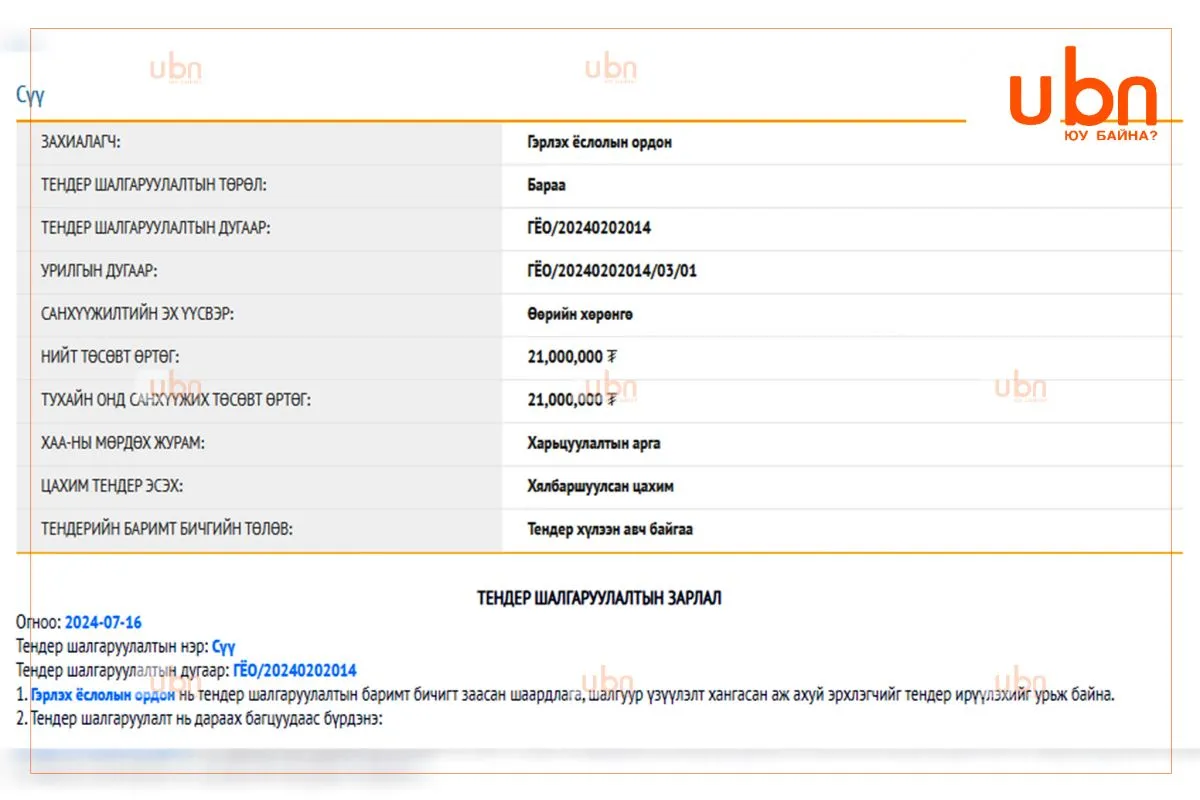1200x800 pixels.
Task: Click the "Бараа" value in the table
Action: tap(546, 185)
